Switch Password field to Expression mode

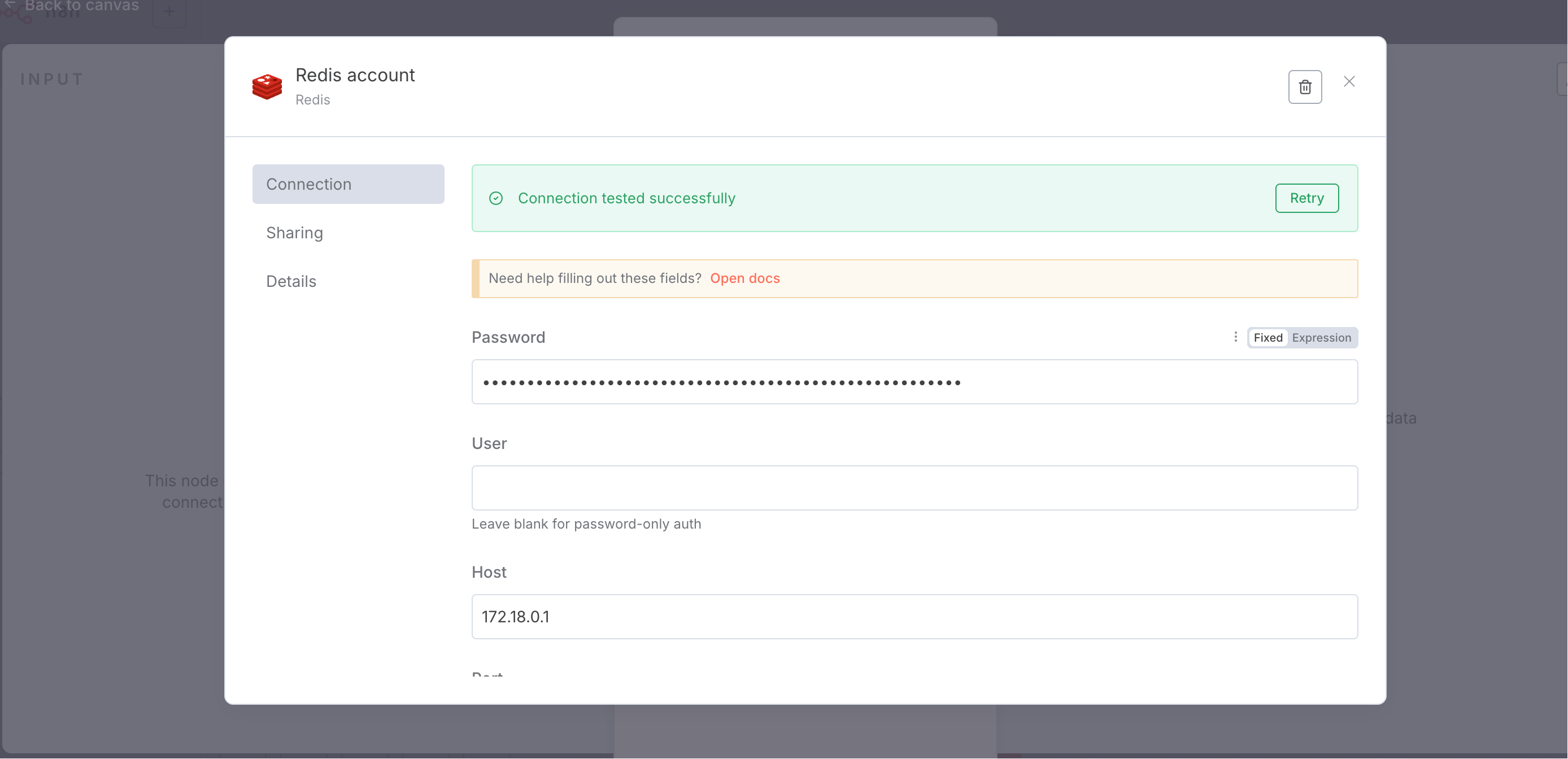point(1322,338)
